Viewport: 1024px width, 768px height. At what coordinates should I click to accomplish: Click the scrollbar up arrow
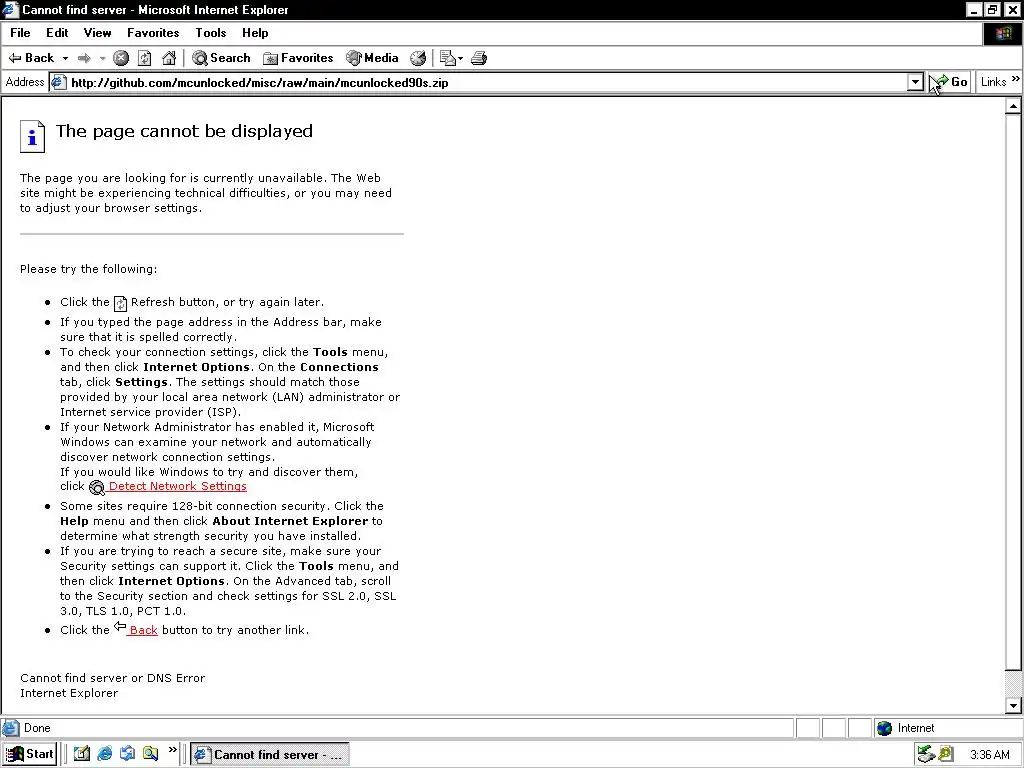[1013, 106]
